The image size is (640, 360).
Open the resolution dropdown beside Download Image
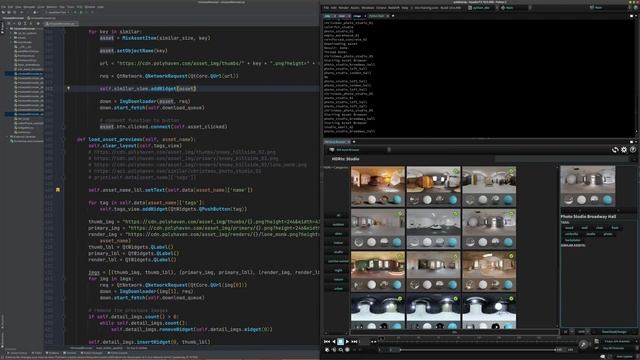tap(581, 332)
